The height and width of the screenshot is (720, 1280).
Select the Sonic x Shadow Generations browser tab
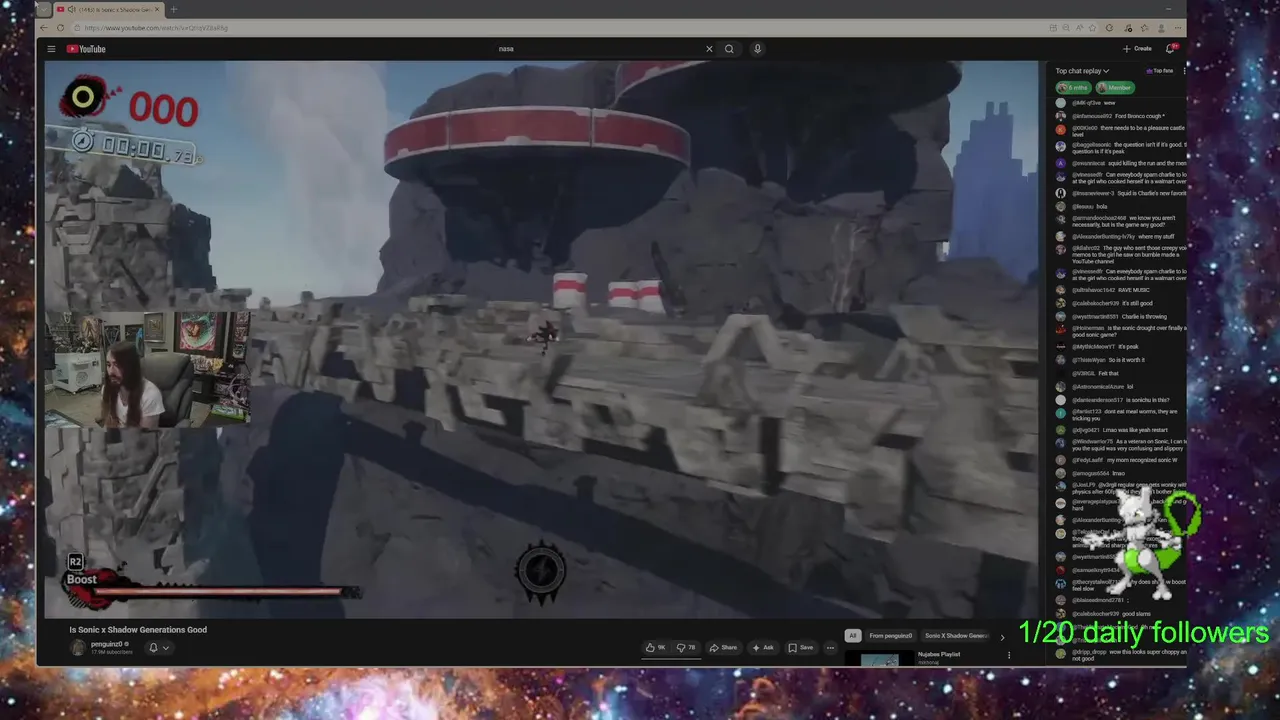(x=108, y=9)
